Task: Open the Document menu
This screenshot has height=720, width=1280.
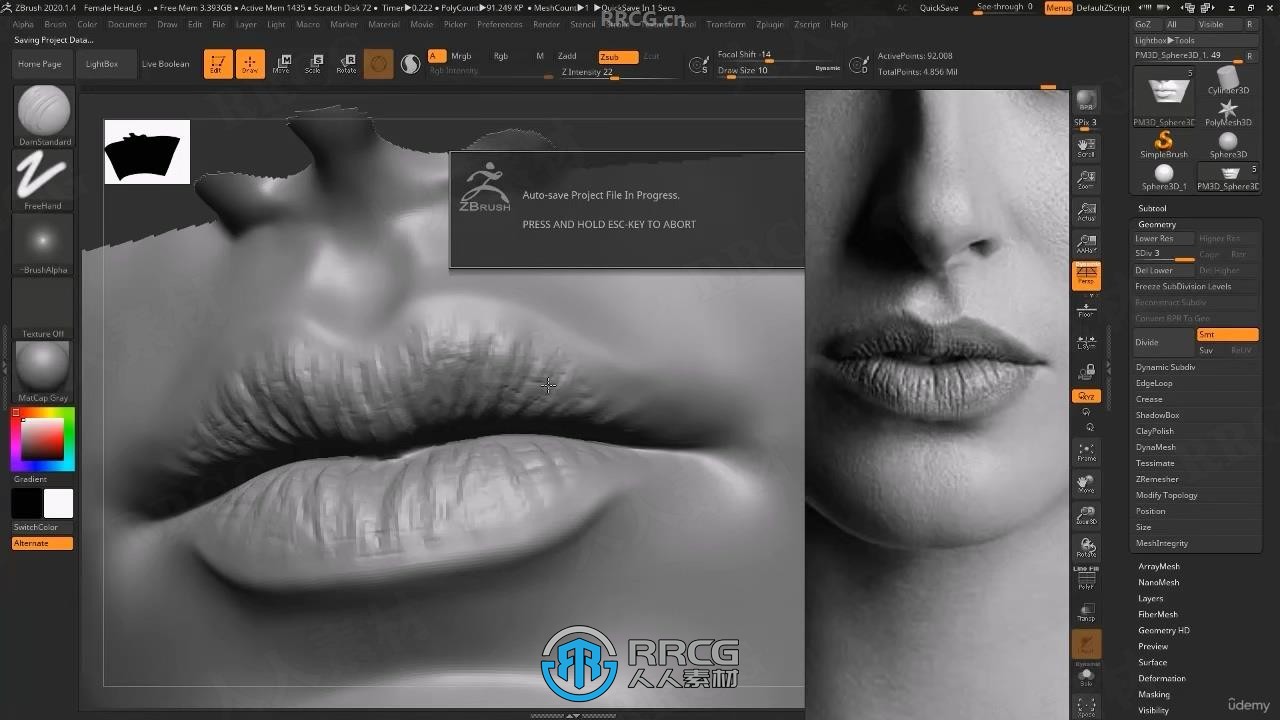Action: click(127, 24)
